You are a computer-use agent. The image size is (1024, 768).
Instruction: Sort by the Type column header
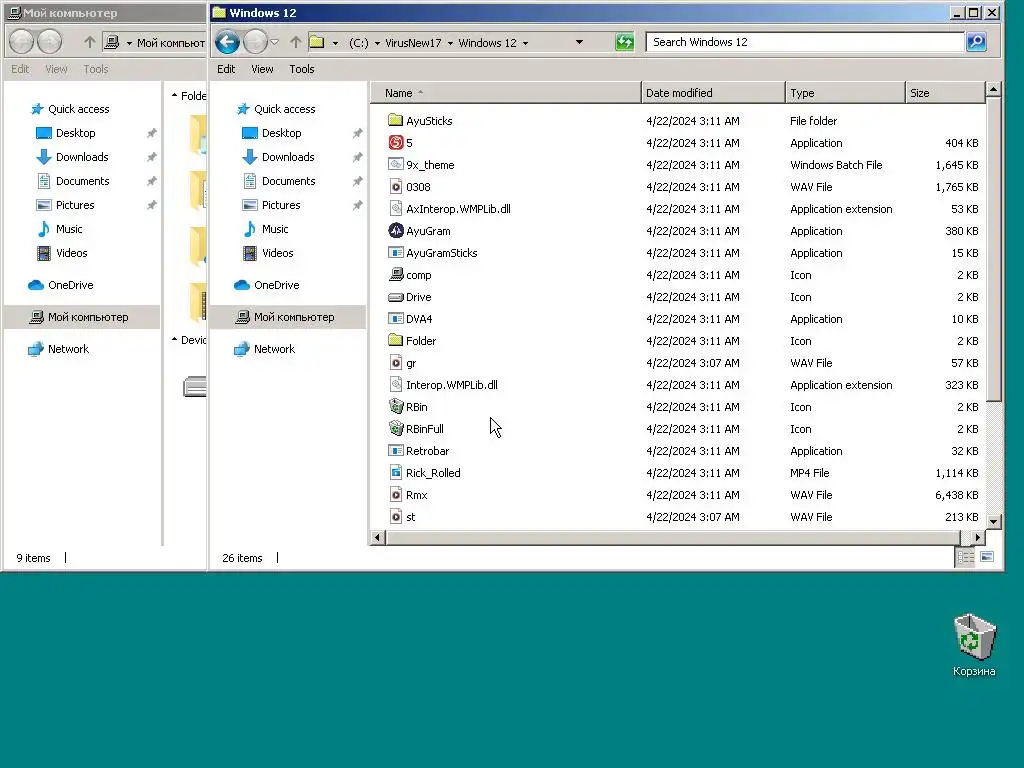pos(845,93)
